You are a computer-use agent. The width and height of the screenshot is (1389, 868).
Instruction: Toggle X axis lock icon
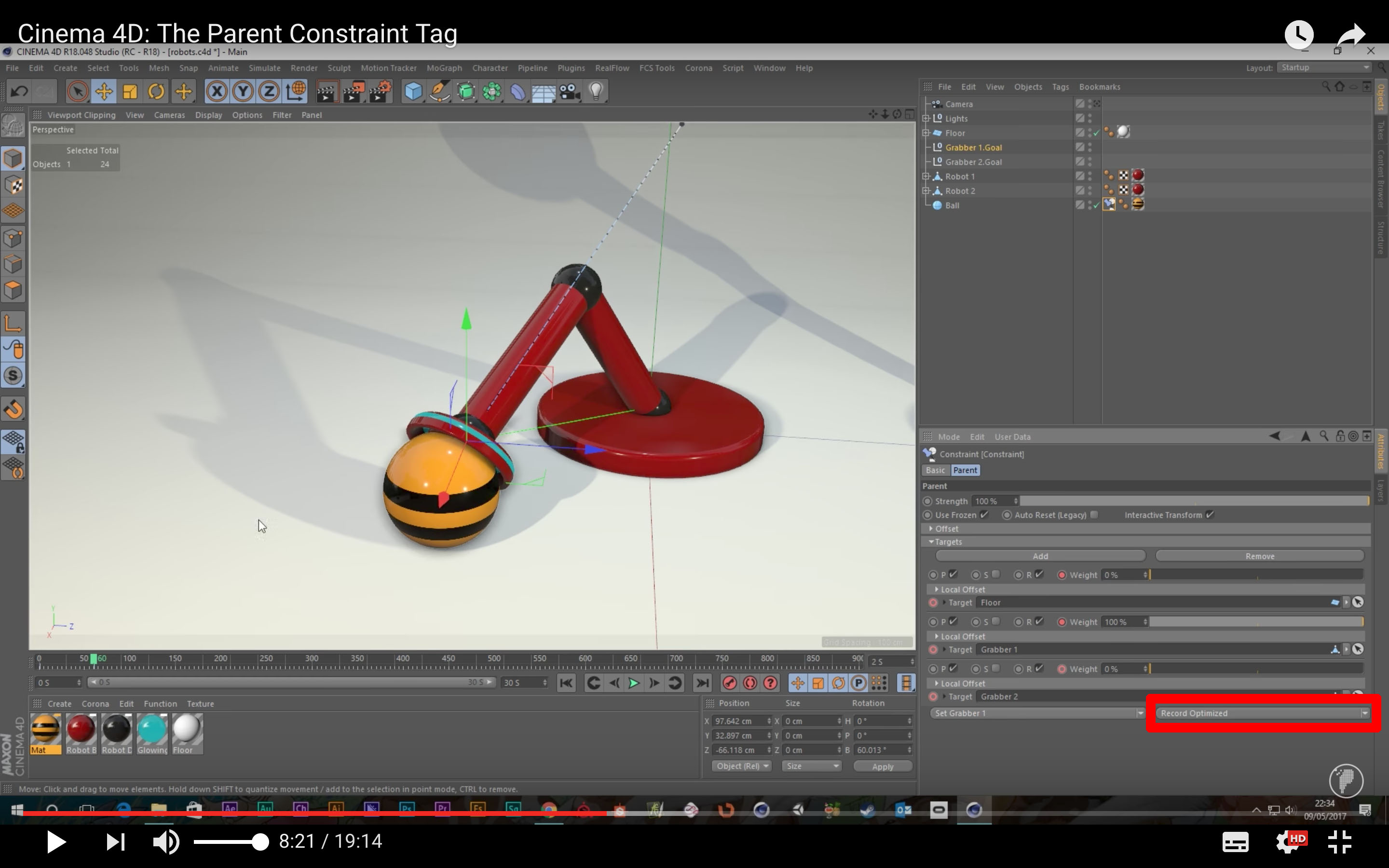point(217,91)
